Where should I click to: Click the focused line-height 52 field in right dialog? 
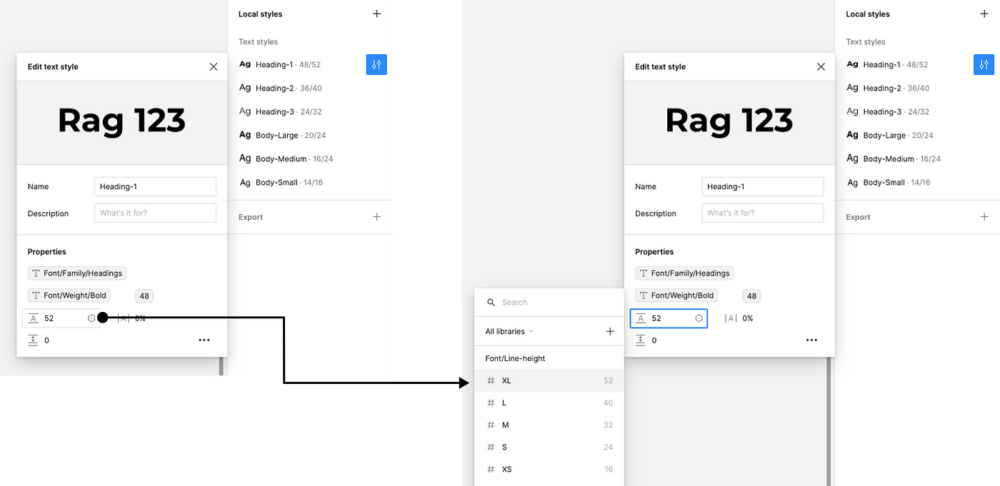pyautogui.click(x=668, y=318)
